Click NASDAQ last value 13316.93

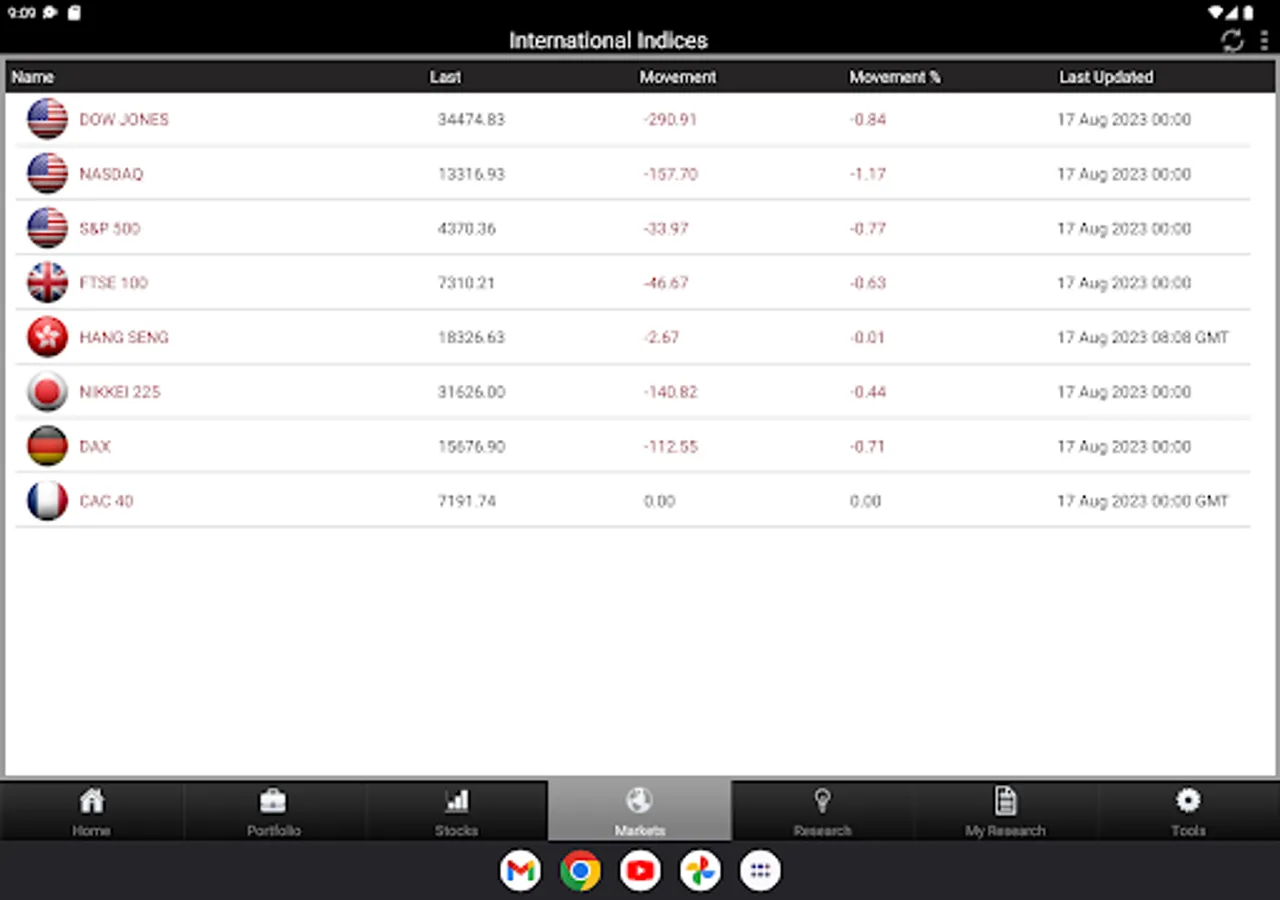pos(471,174)
